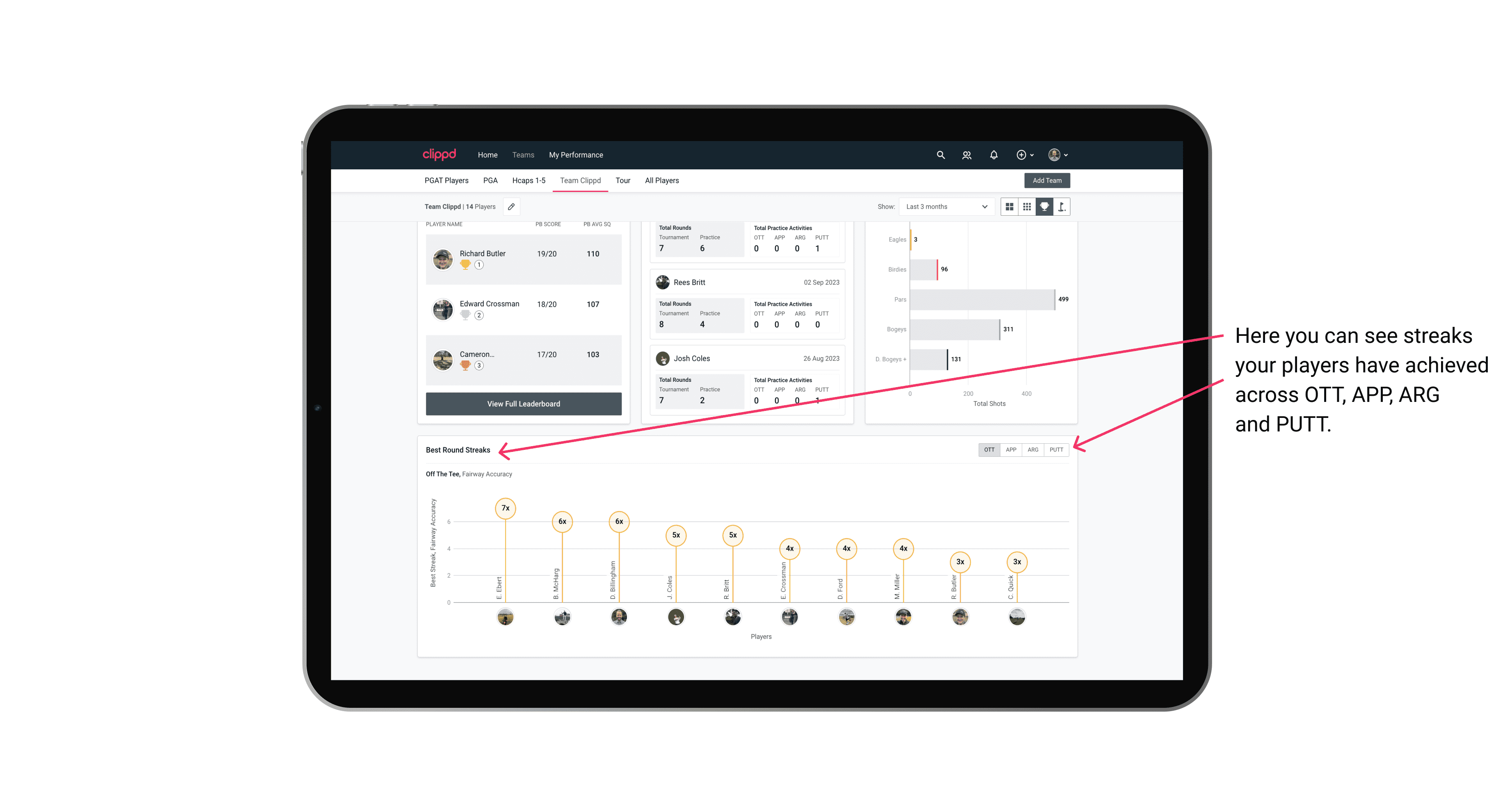Click the search magnifier icon
1510x812 pixels.
[x=940, y=155]
